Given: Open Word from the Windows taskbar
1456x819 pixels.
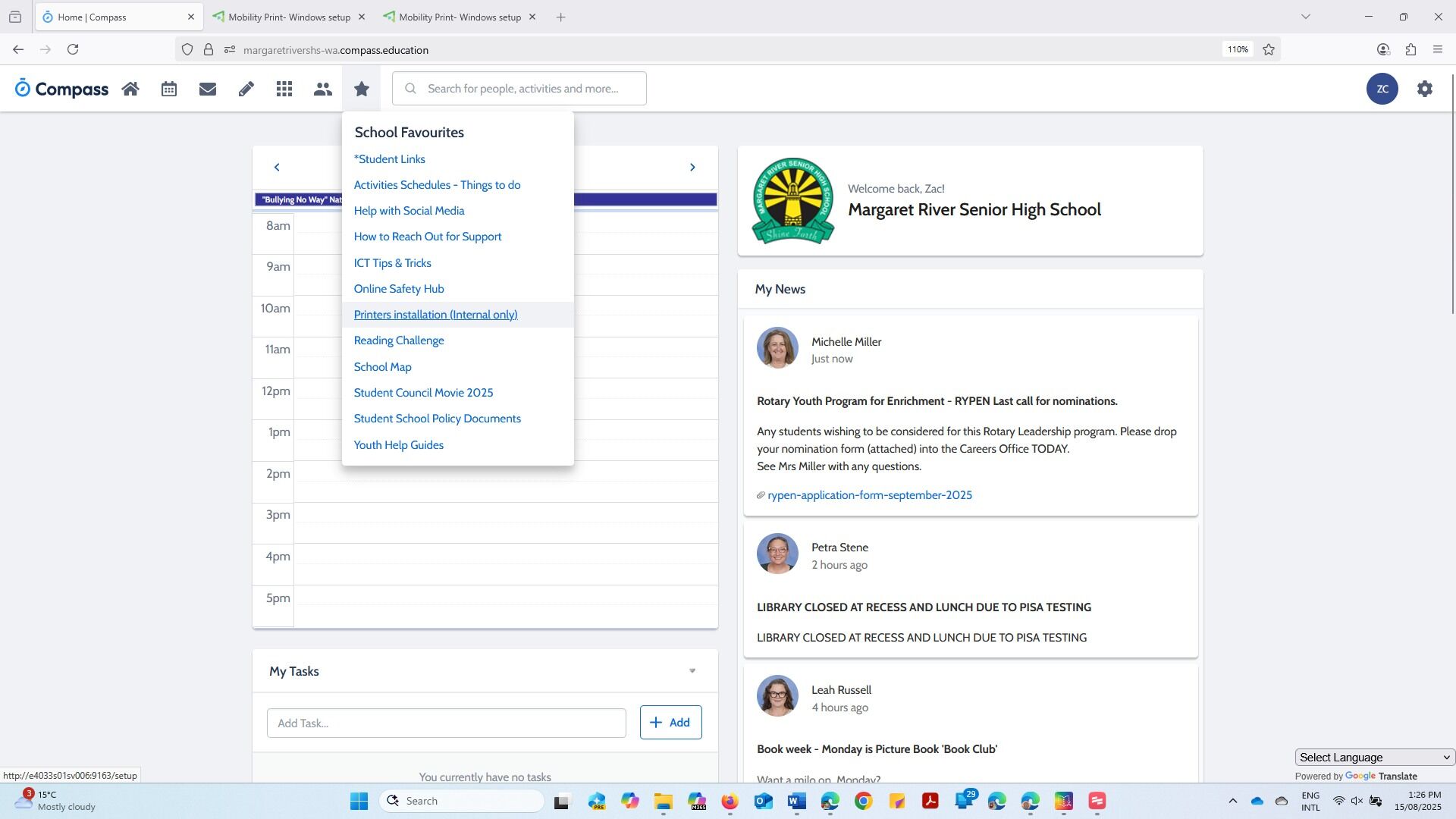Looking at the screenshot, I should tap(796, 802).
